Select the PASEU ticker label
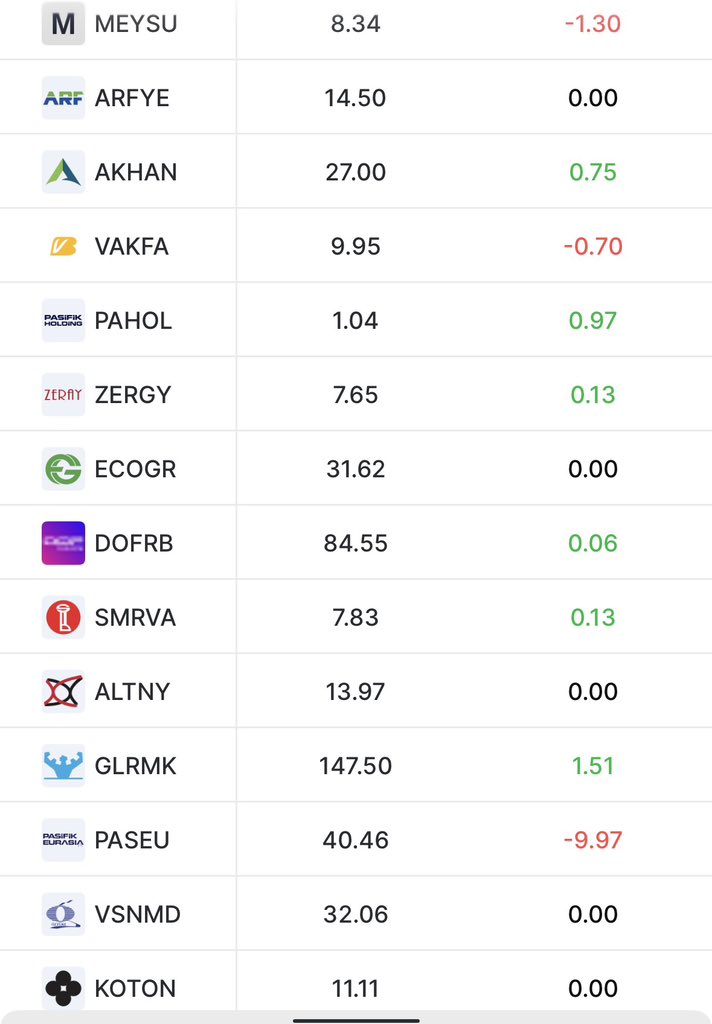Viewport: 712px width, 1024px height. coord(132,840)
